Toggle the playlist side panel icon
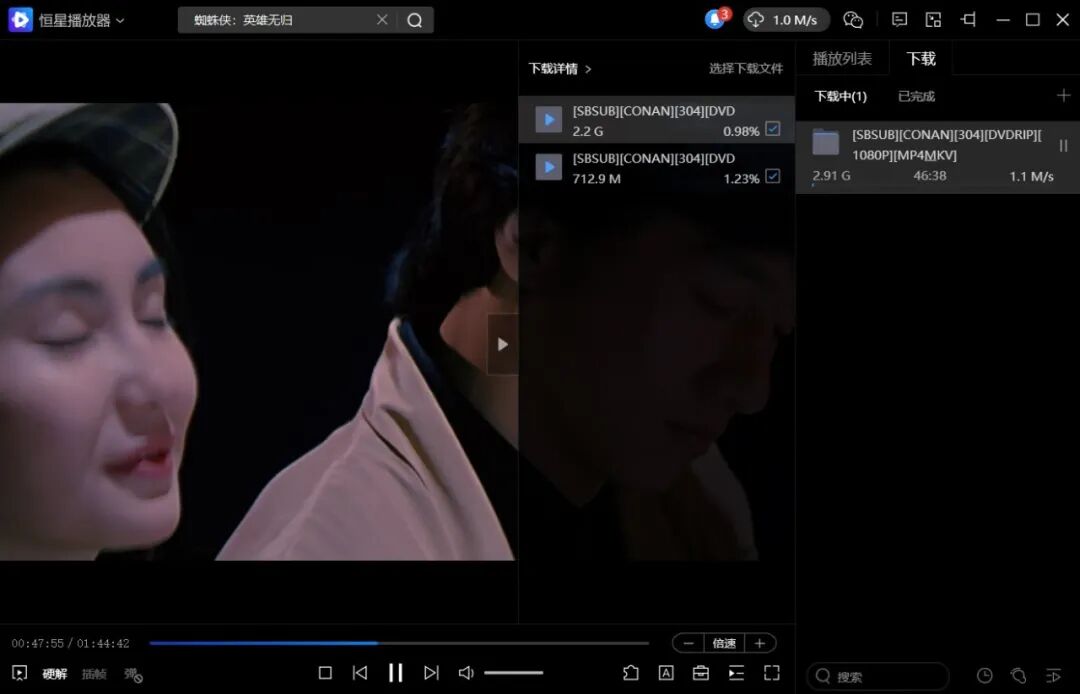Viewport: 1080px width, 694px height. coord(736,673)
